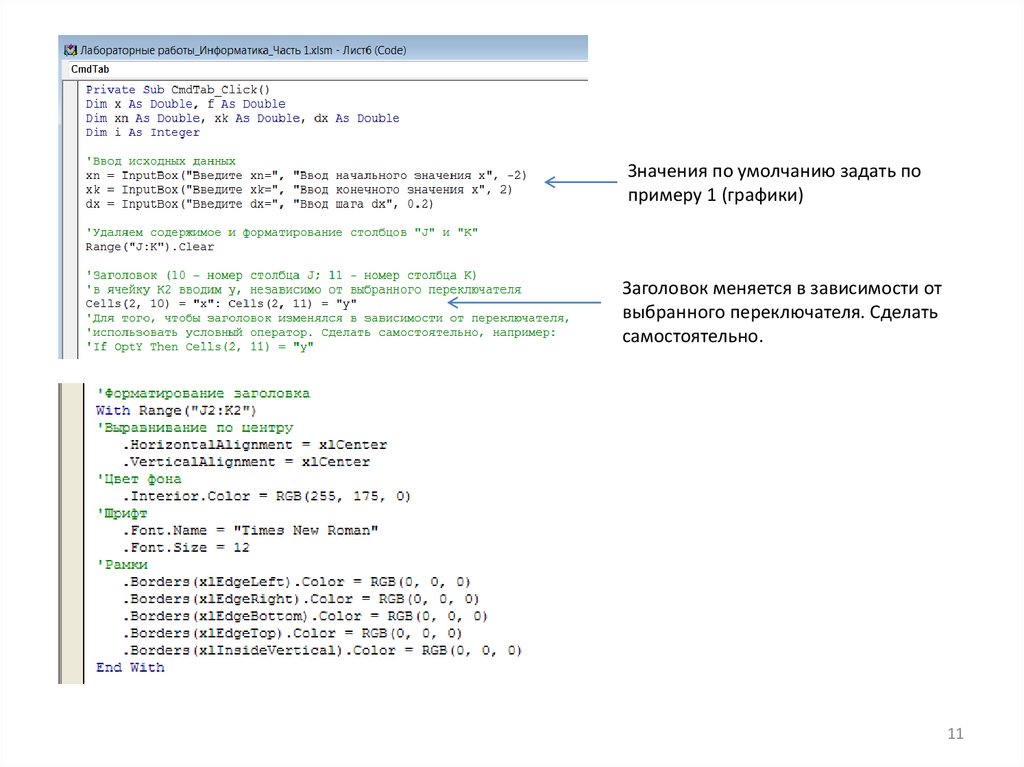The height and width of the screenshot is (767, 1024).
Task: Click the line 'With Range("J2:K2")'
Action: 176,410
